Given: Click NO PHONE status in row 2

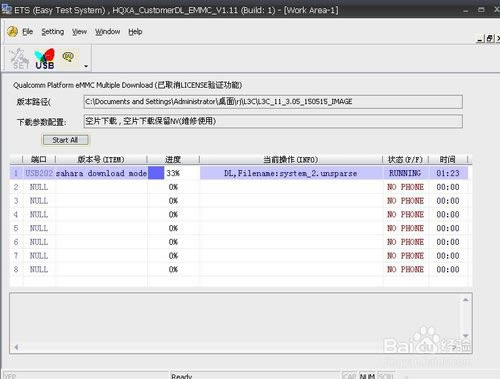Looking at the screenshot, I should [405, 187].
